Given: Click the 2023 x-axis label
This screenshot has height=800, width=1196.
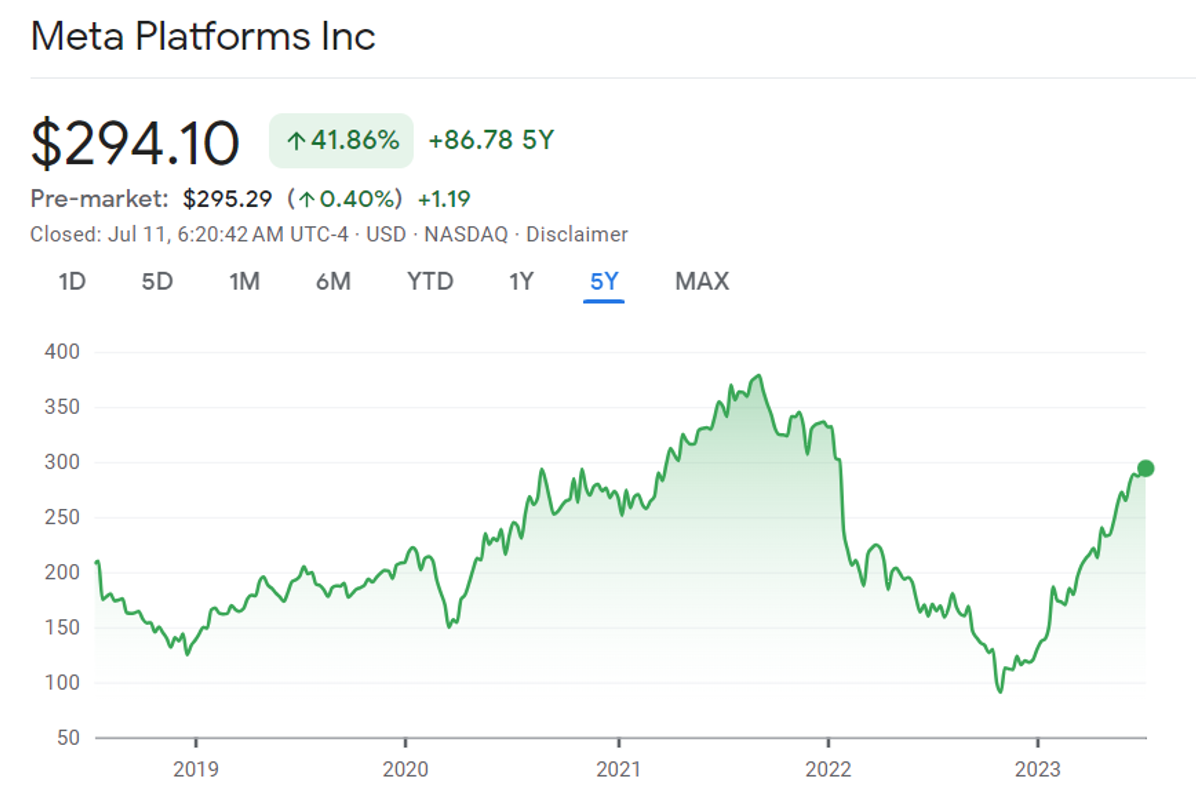Looking at the screenshot, I should (x=1038, y=771).
